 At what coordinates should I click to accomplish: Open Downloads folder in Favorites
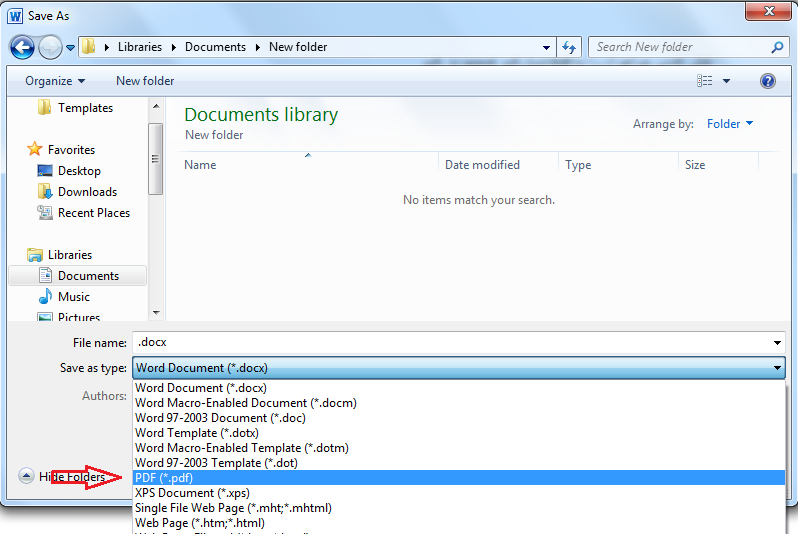87,192
